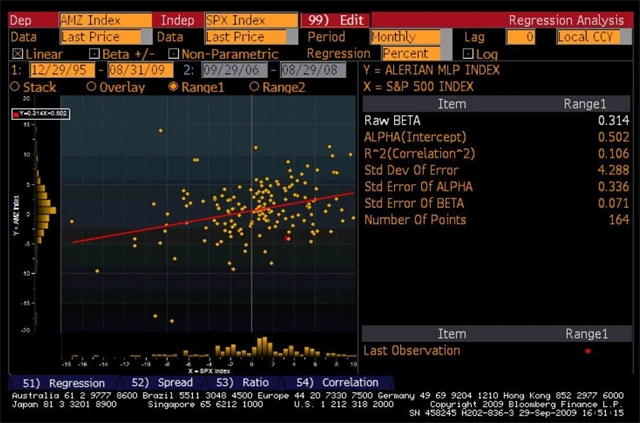Click the Lag value field
This screenshot has height=423, width=640.
pos(520,37)
